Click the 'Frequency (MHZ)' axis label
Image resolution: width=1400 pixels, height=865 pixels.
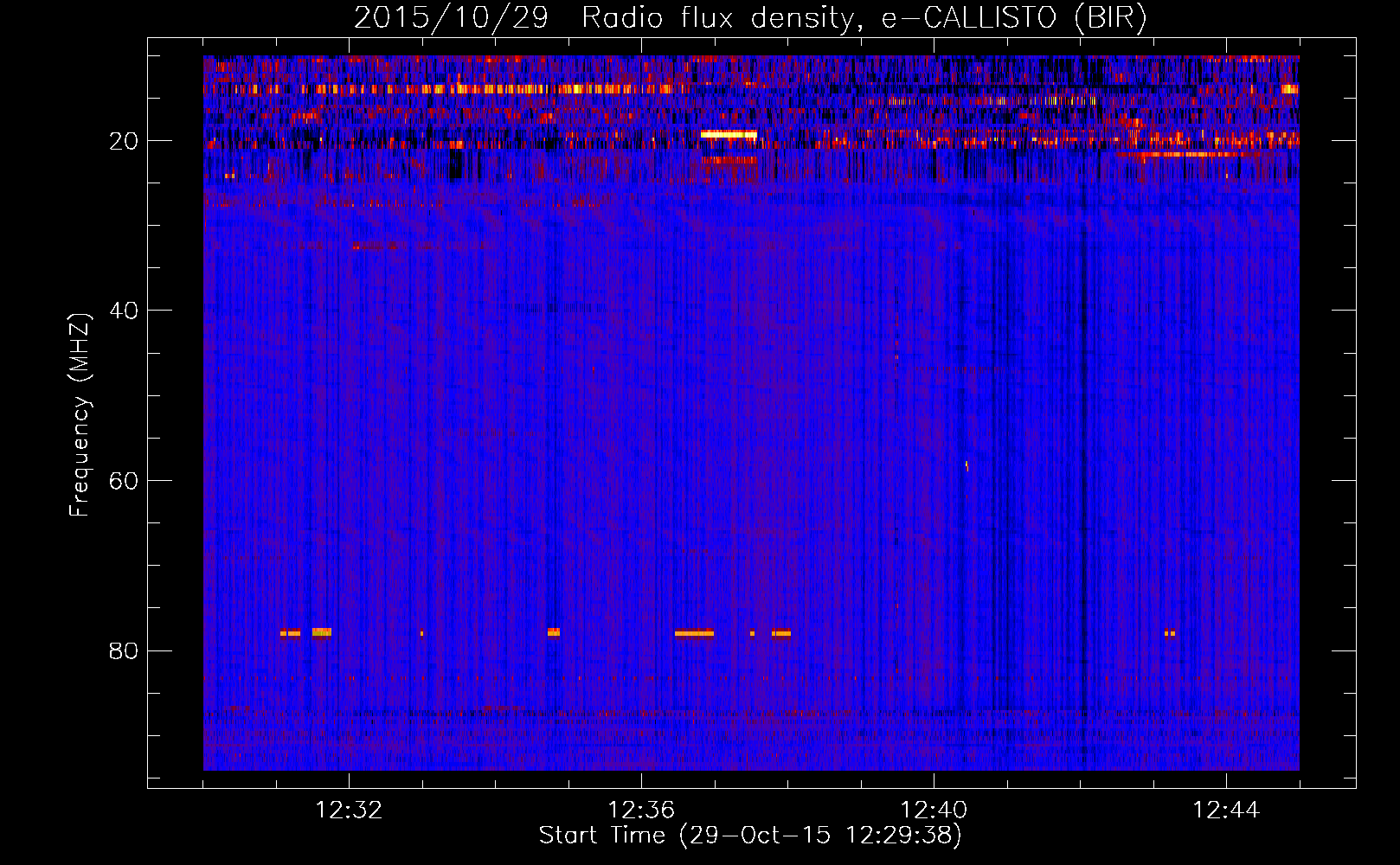(79, 415)
